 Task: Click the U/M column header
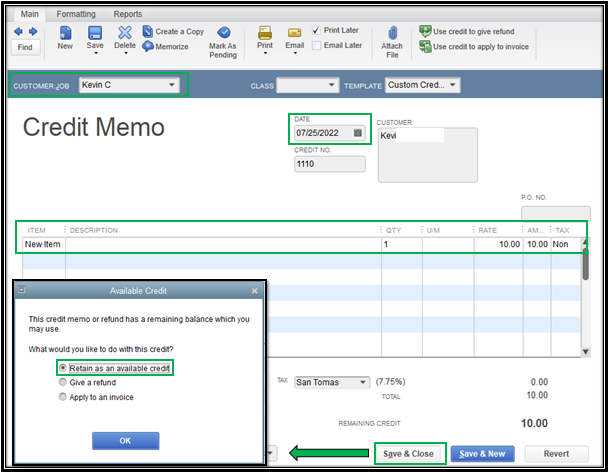(x=433, y=230)
